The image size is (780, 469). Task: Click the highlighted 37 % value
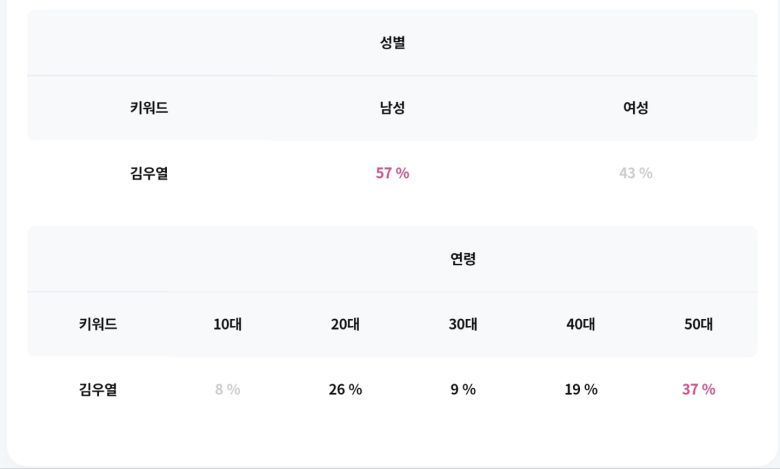point(699,389)
